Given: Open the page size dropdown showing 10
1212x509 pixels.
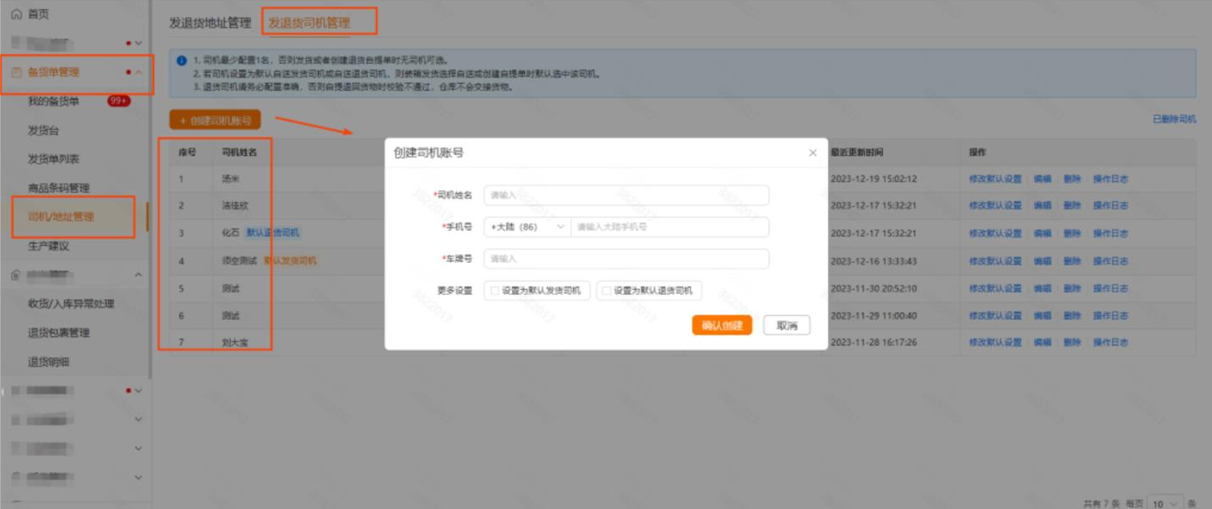Looking at the screenshot, I should point(1164,502).
